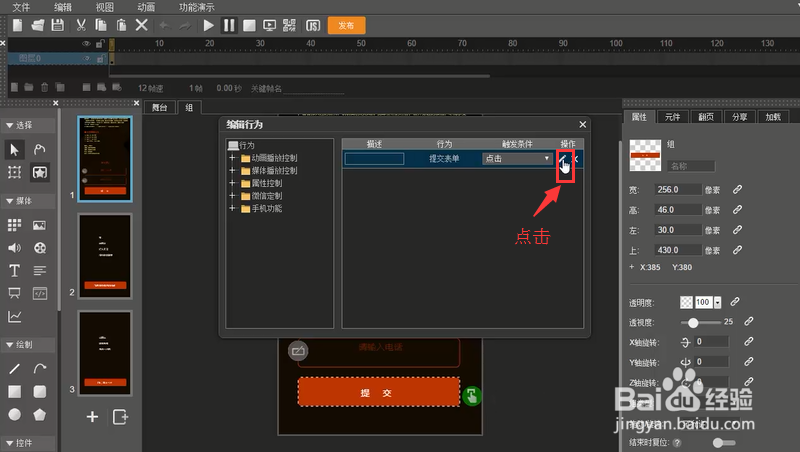
Task: Select the web code embed tool
Action: [x=39, y=293]
